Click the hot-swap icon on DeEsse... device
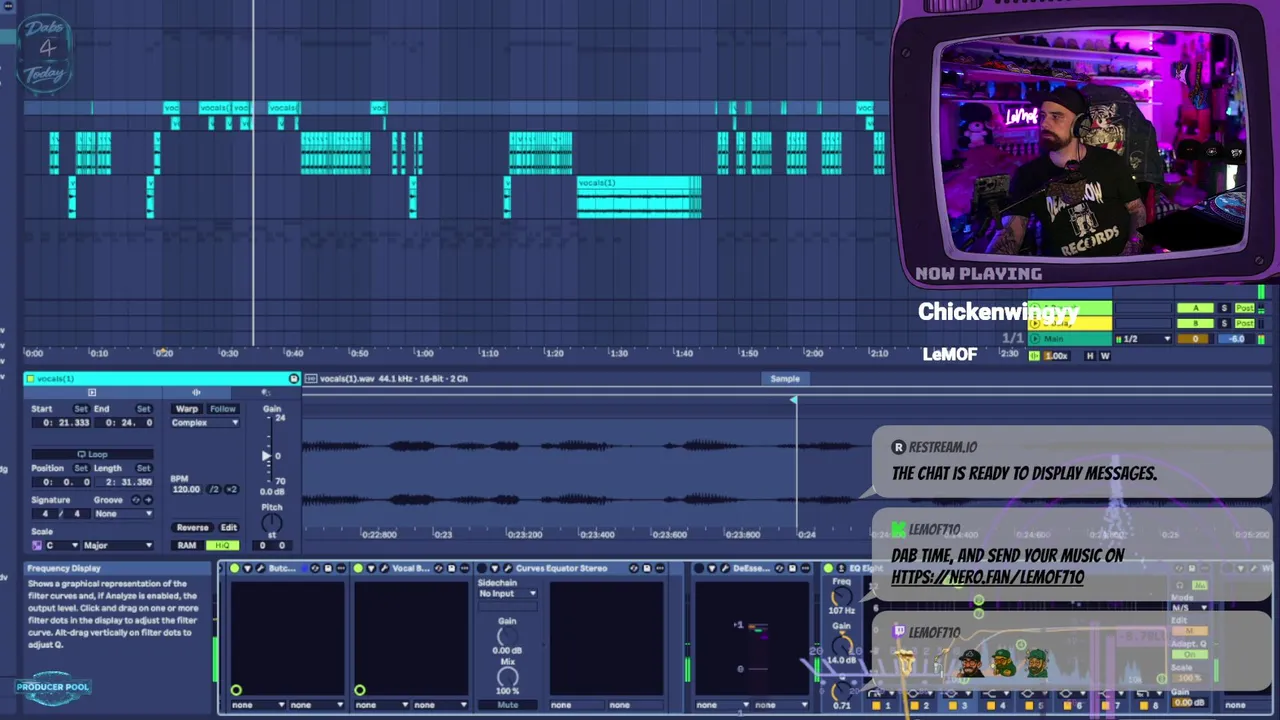This screenshot has height=720, width=1280. click(778, 568)
